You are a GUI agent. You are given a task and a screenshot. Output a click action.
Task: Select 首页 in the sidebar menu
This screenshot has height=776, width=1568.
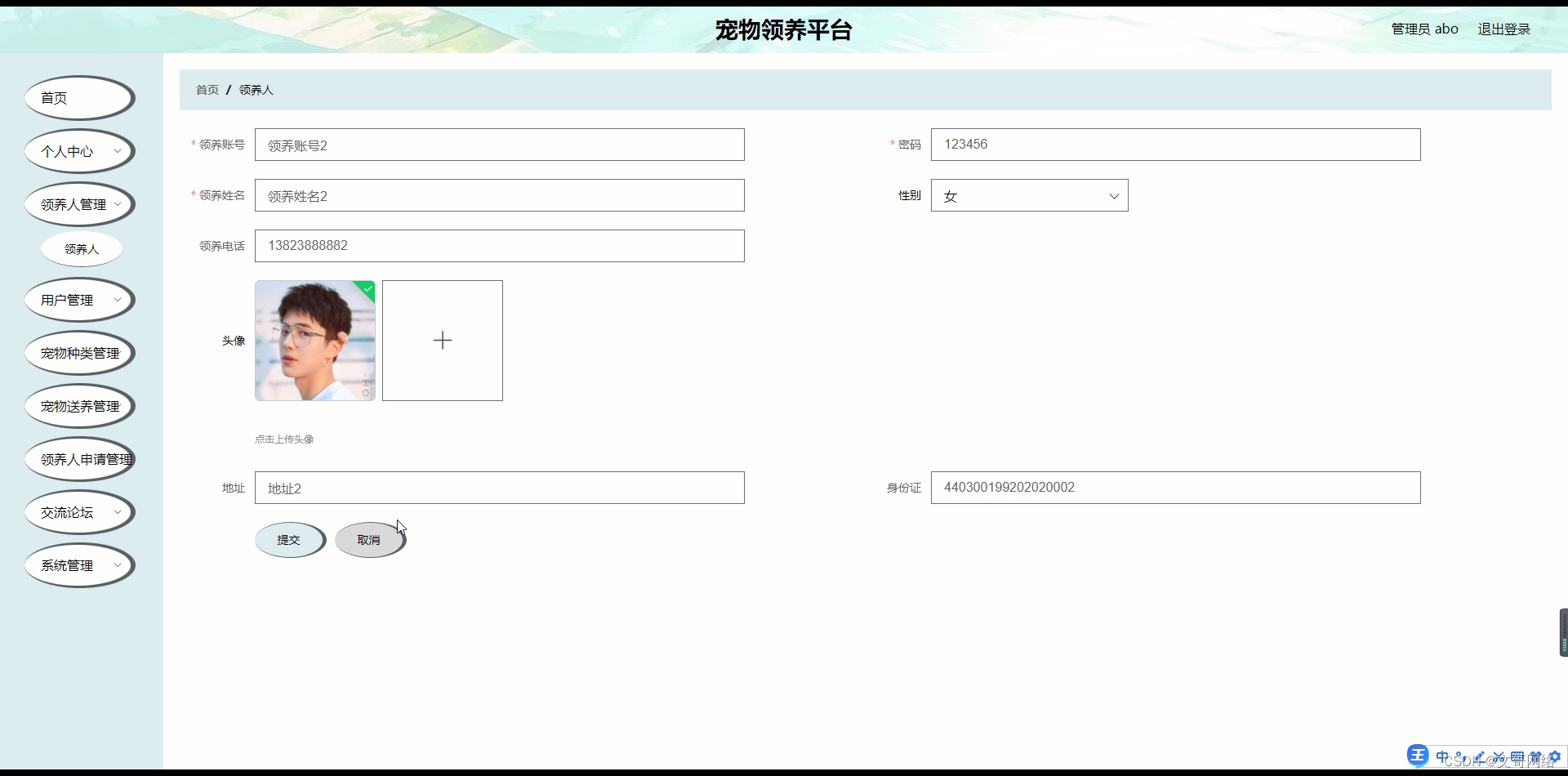[54, 97]
